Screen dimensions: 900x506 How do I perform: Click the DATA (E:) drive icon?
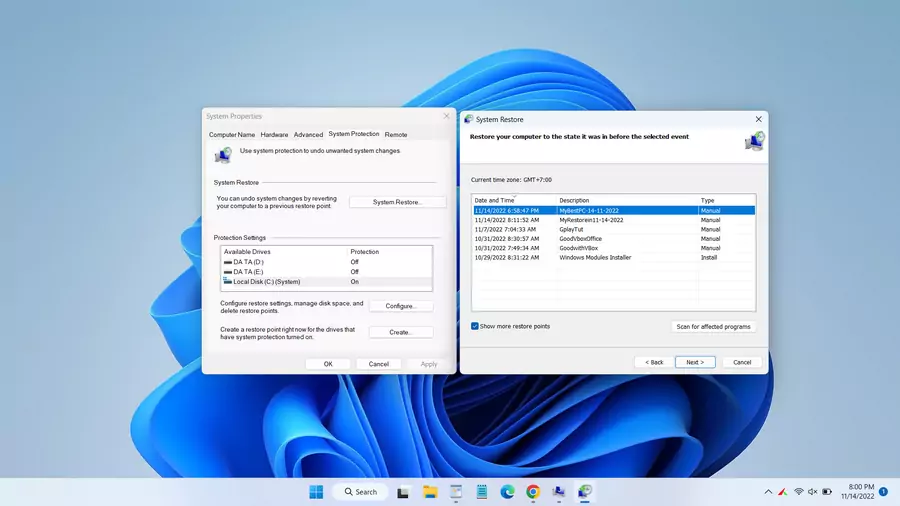(x=228, y=272)
